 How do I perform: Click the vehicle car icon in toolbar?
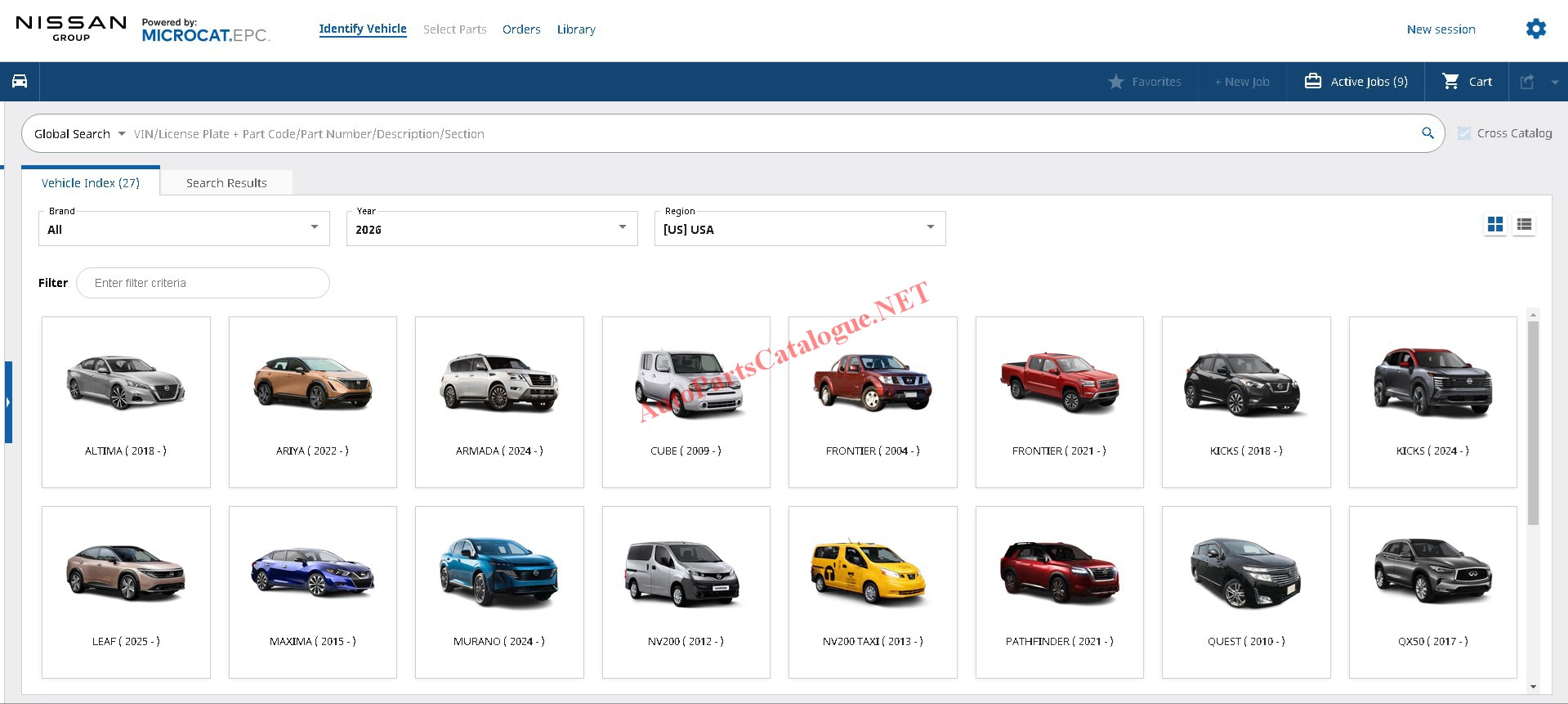coord(20,82)
